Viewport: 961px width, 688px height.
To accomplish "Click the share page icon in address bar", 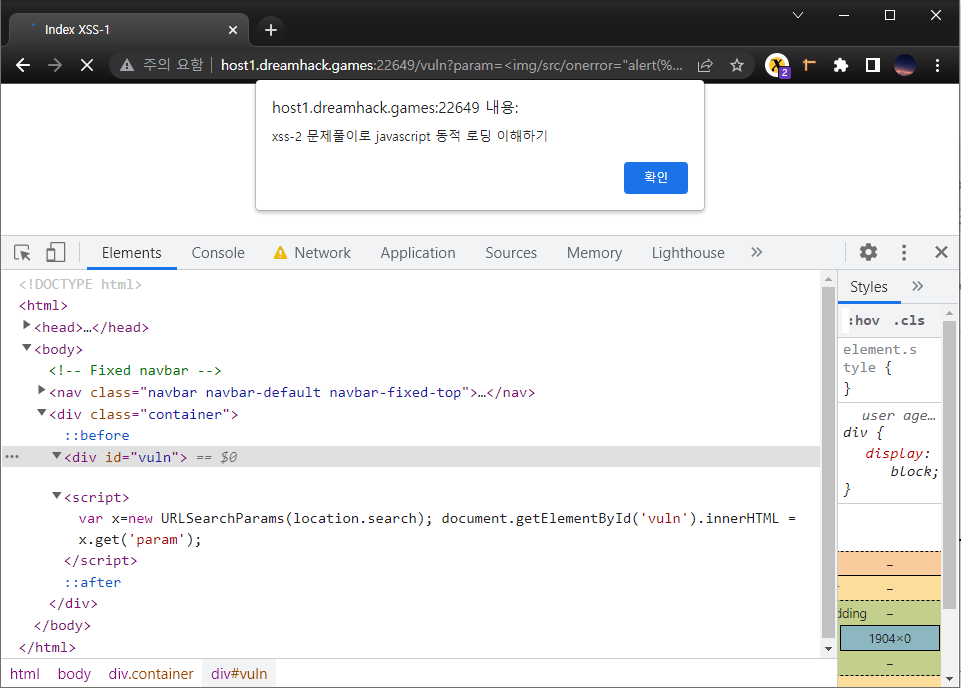I will click(705, 65).
